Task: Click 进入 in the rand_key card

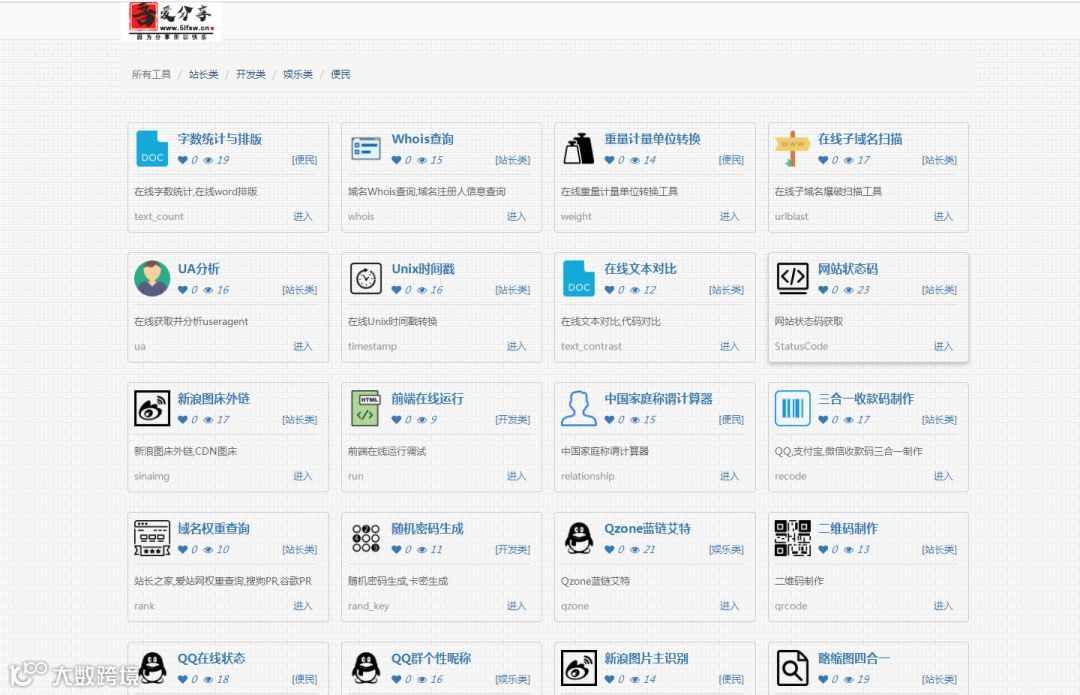Action: tap(516, 606)
